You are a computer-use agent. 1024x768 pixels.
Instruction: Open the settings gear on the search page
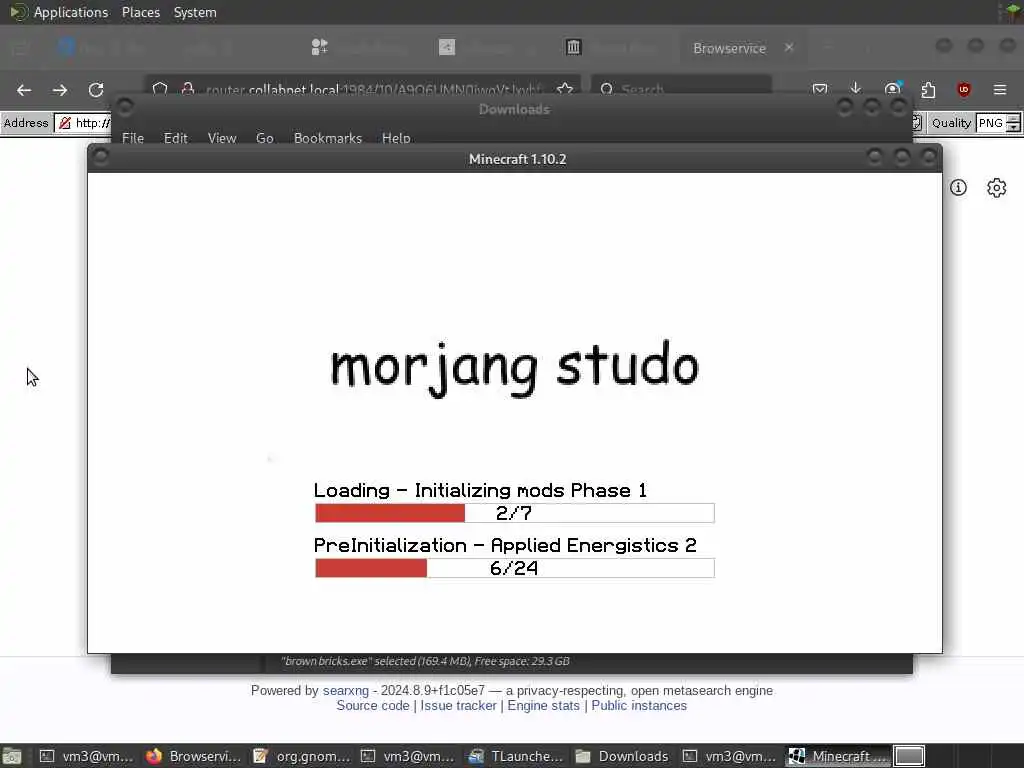[997, 187]
